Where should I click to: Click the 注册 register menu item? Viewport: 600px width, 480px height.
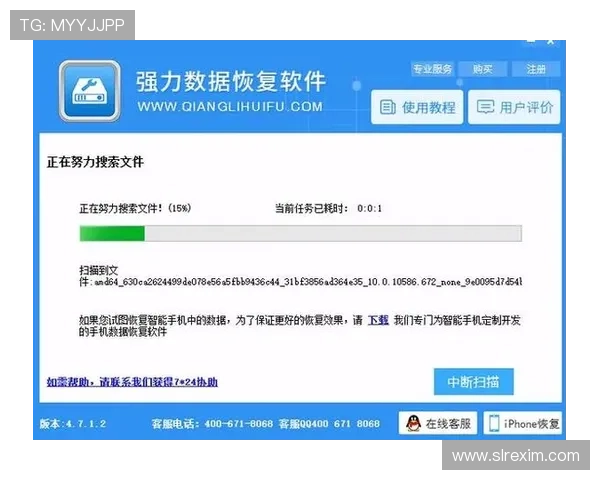pos(536,69)
